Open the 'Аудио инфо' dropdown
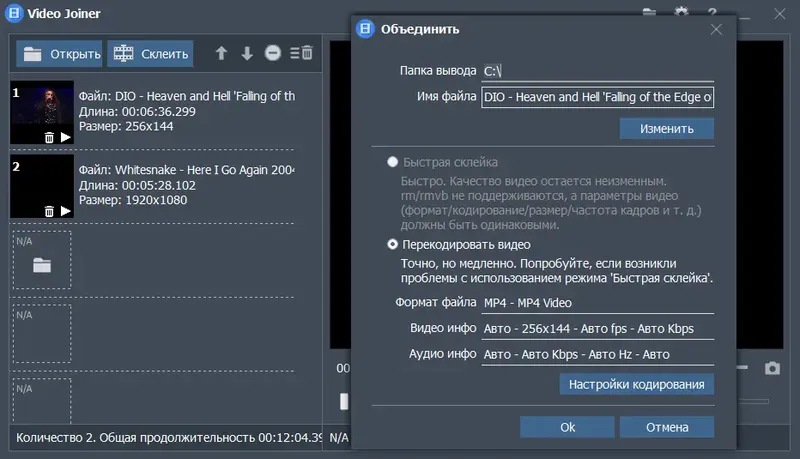Image resolution: width=800 pixels, height=459 pixels. (597, 354)
